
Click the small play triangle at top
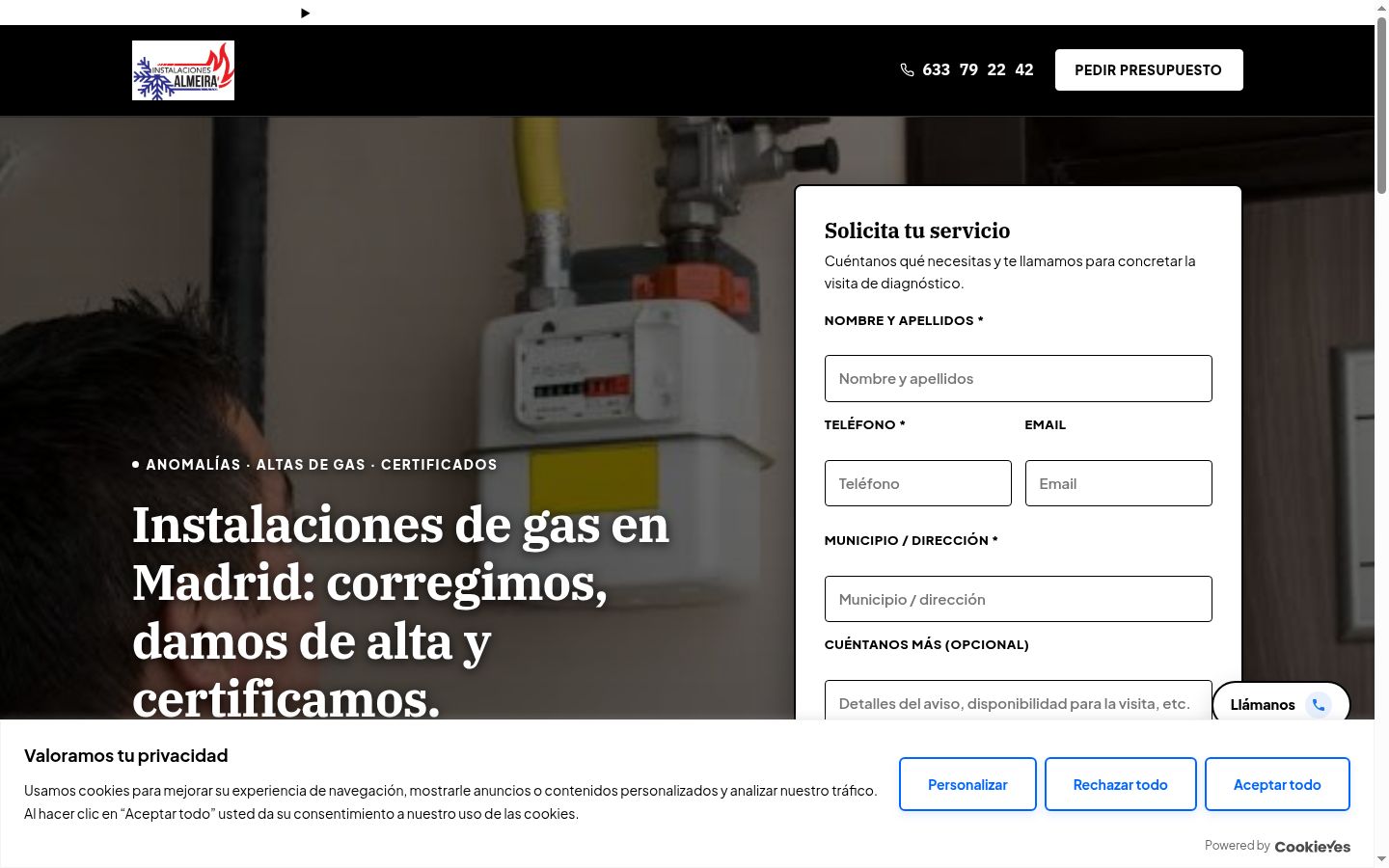click(306, 13)
